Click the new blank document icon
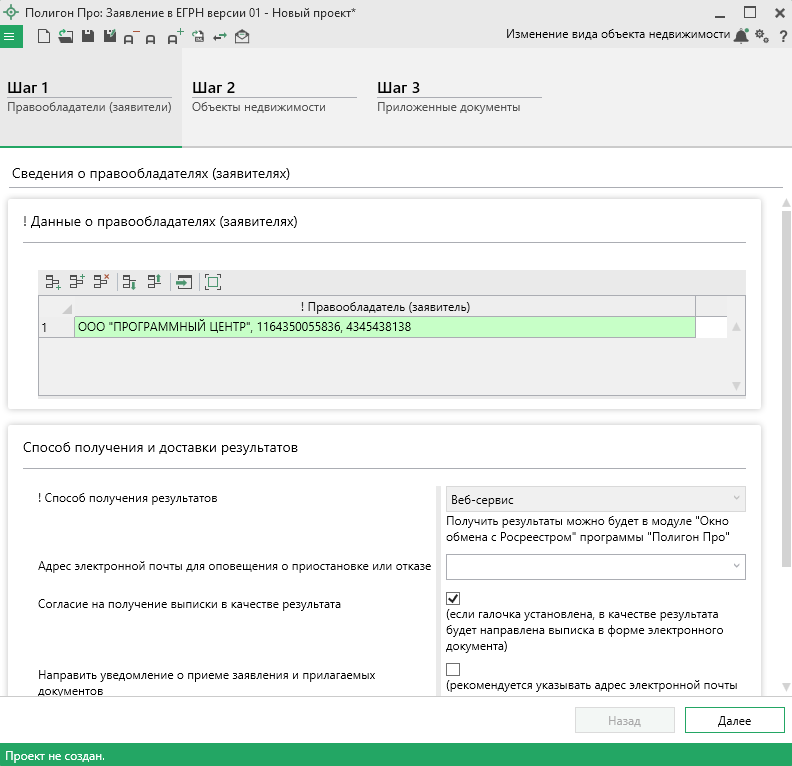The image size is (792, 766). 43,37
